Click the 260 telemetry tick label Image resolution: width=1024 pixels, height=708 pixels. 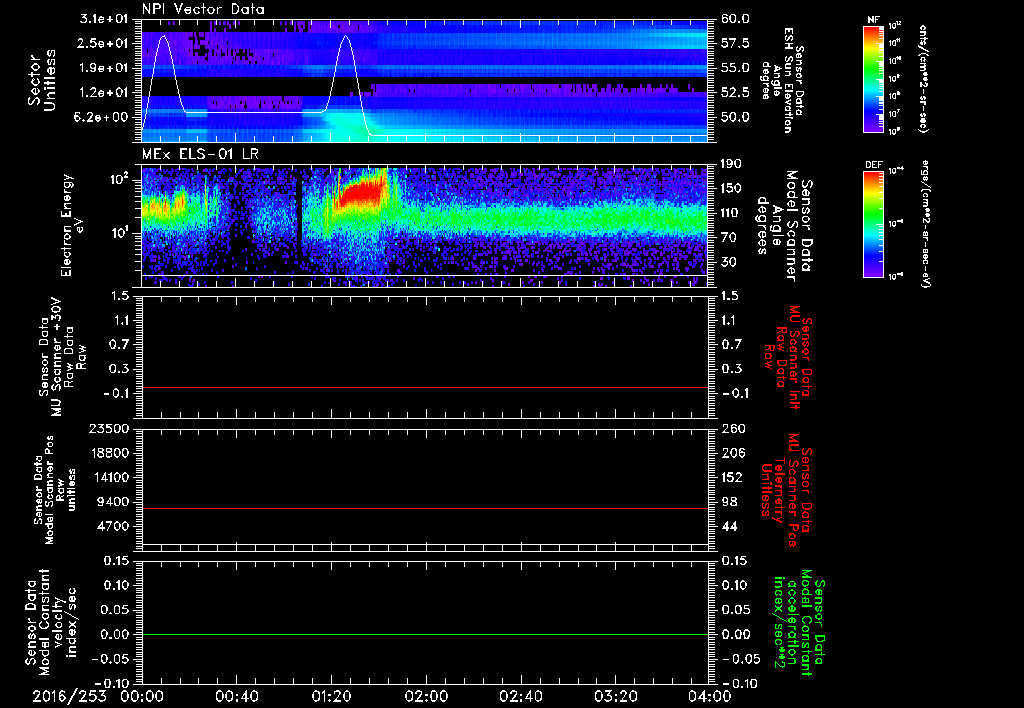point(732,428)
